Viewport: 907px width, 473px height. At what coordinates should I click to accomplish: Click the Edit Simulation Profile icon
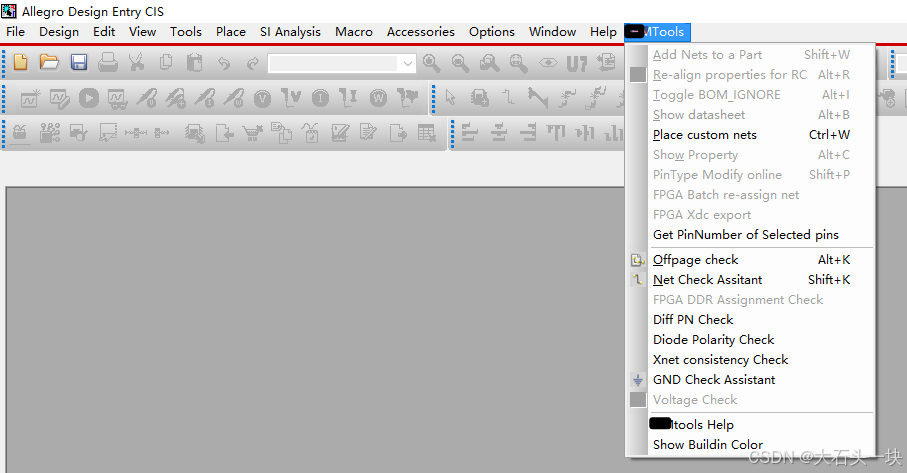[x=60, y=98]
